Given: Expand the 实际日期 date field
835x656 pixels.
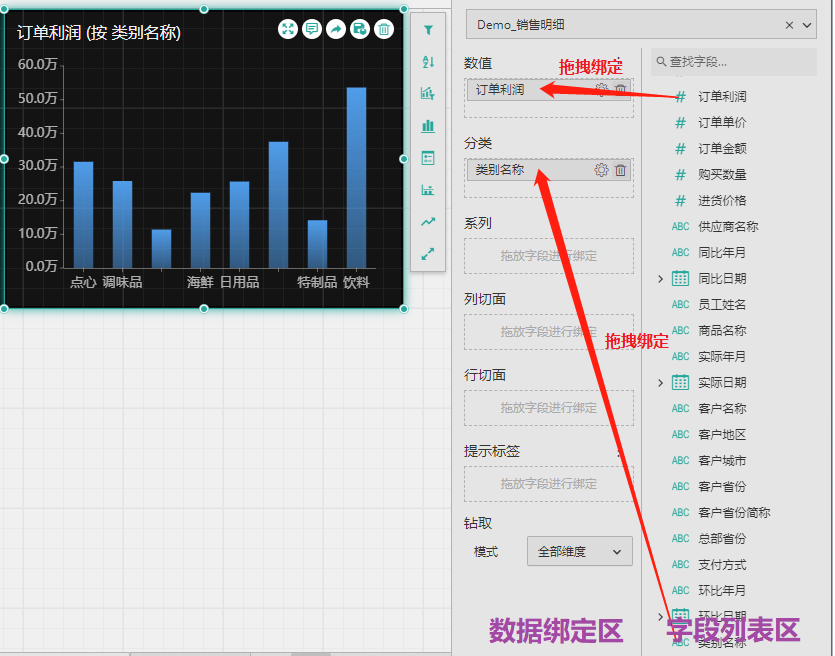Looking at the screenshot, I should click(660, 382).
